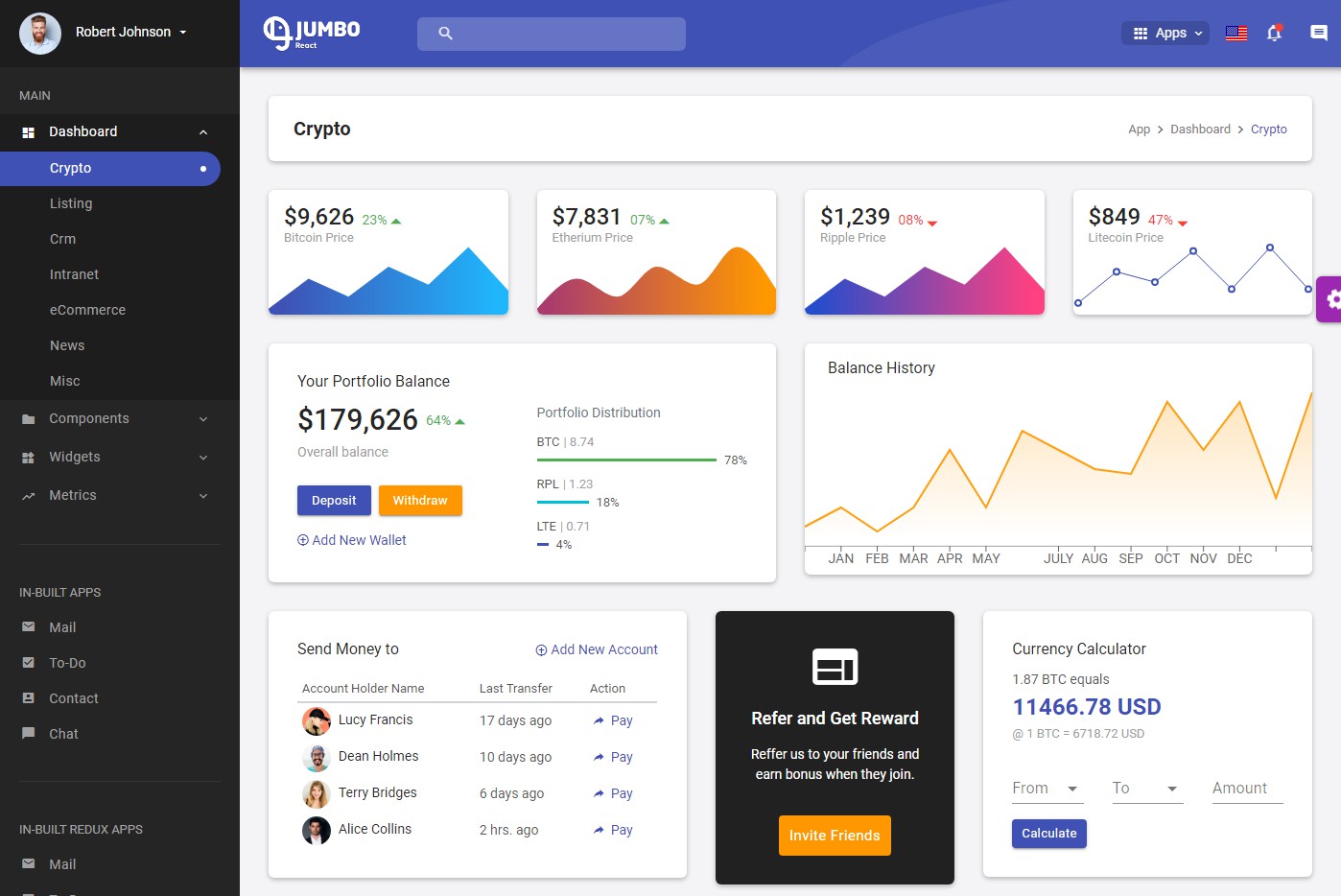Viewport: 1341px width, 896px height.
Task: Open the notifications bell icon
Action: click(1274, 33)
